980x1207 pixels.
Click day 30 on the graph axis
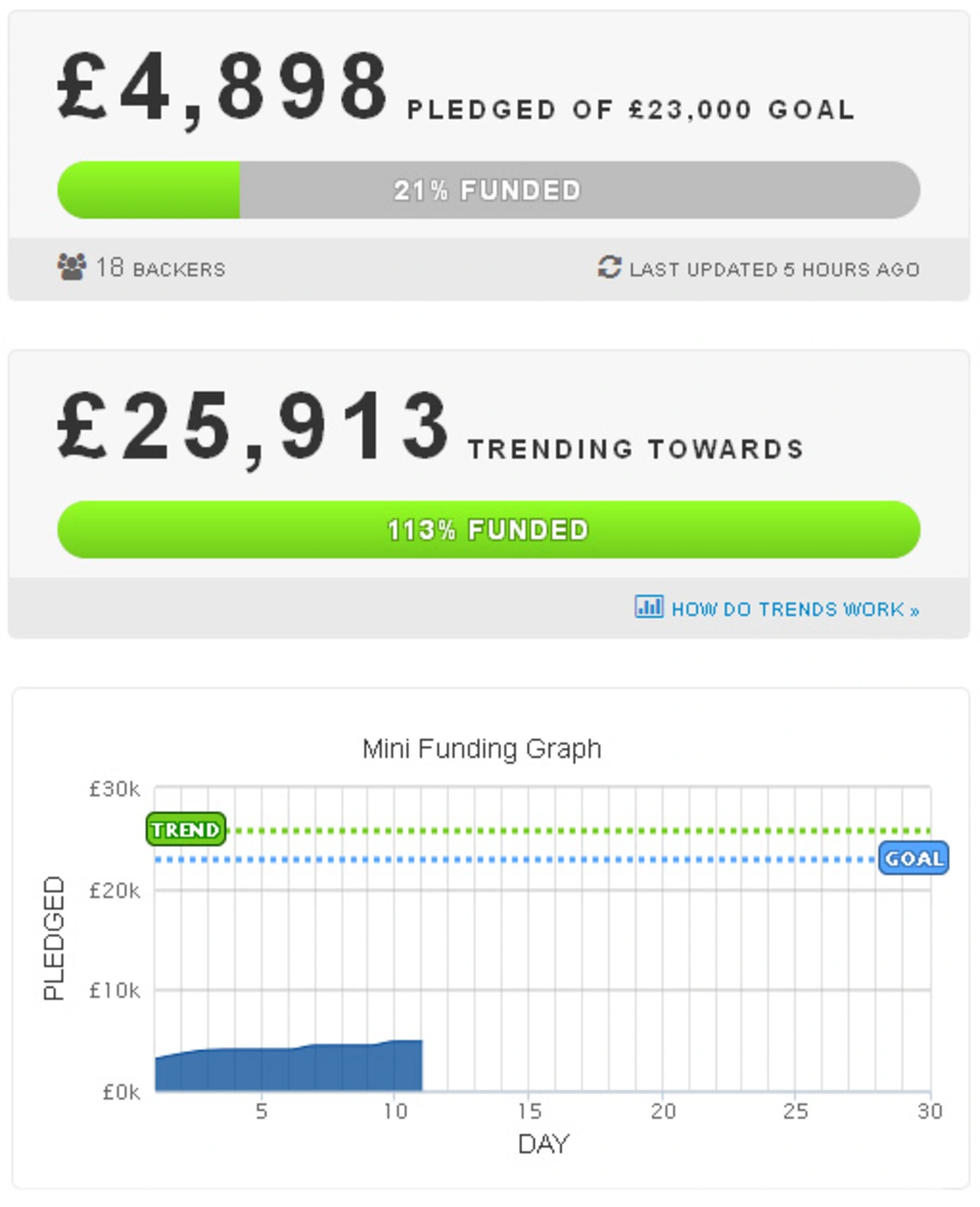(x=929, y=1111)
